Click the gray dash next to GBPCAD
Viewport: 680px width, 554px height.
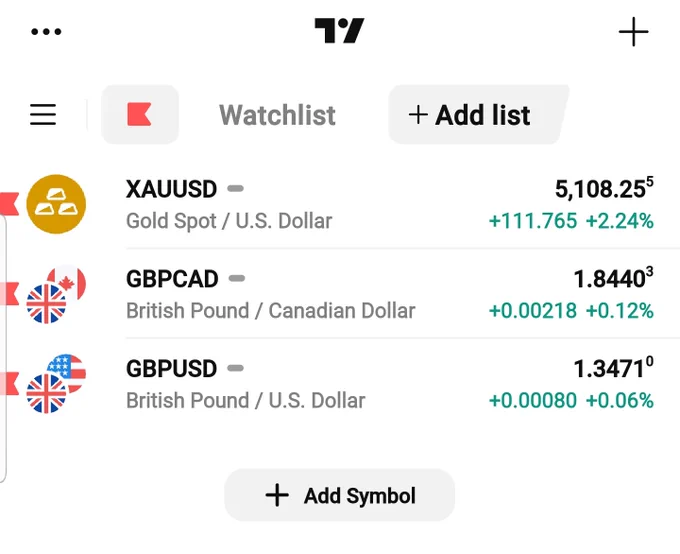click(x=237, y=278)
